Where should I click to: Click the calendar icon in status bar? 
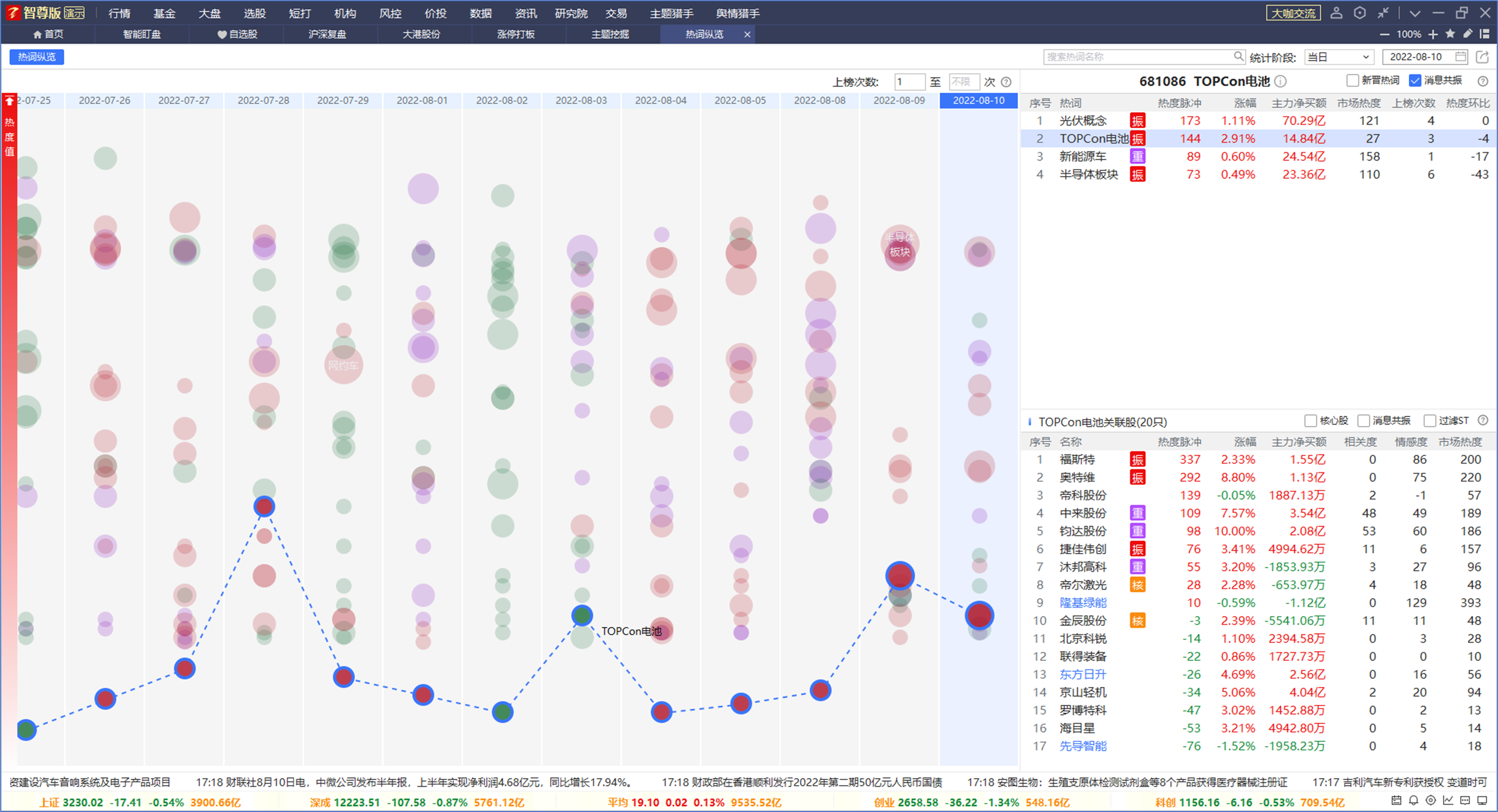(x=1396, y=801)
